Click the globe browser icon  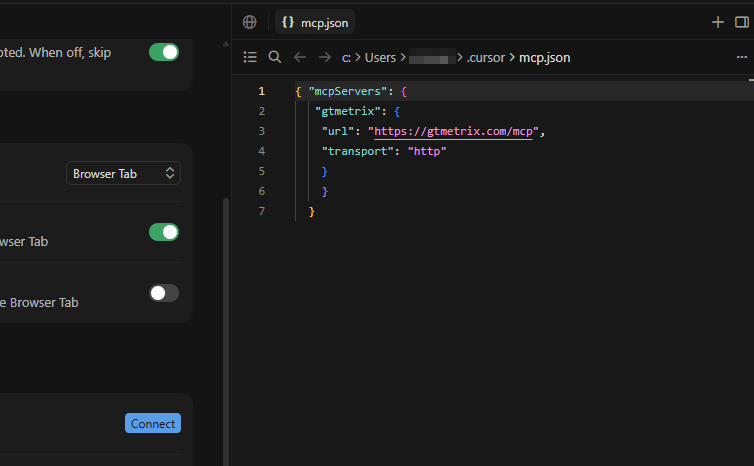250,22
